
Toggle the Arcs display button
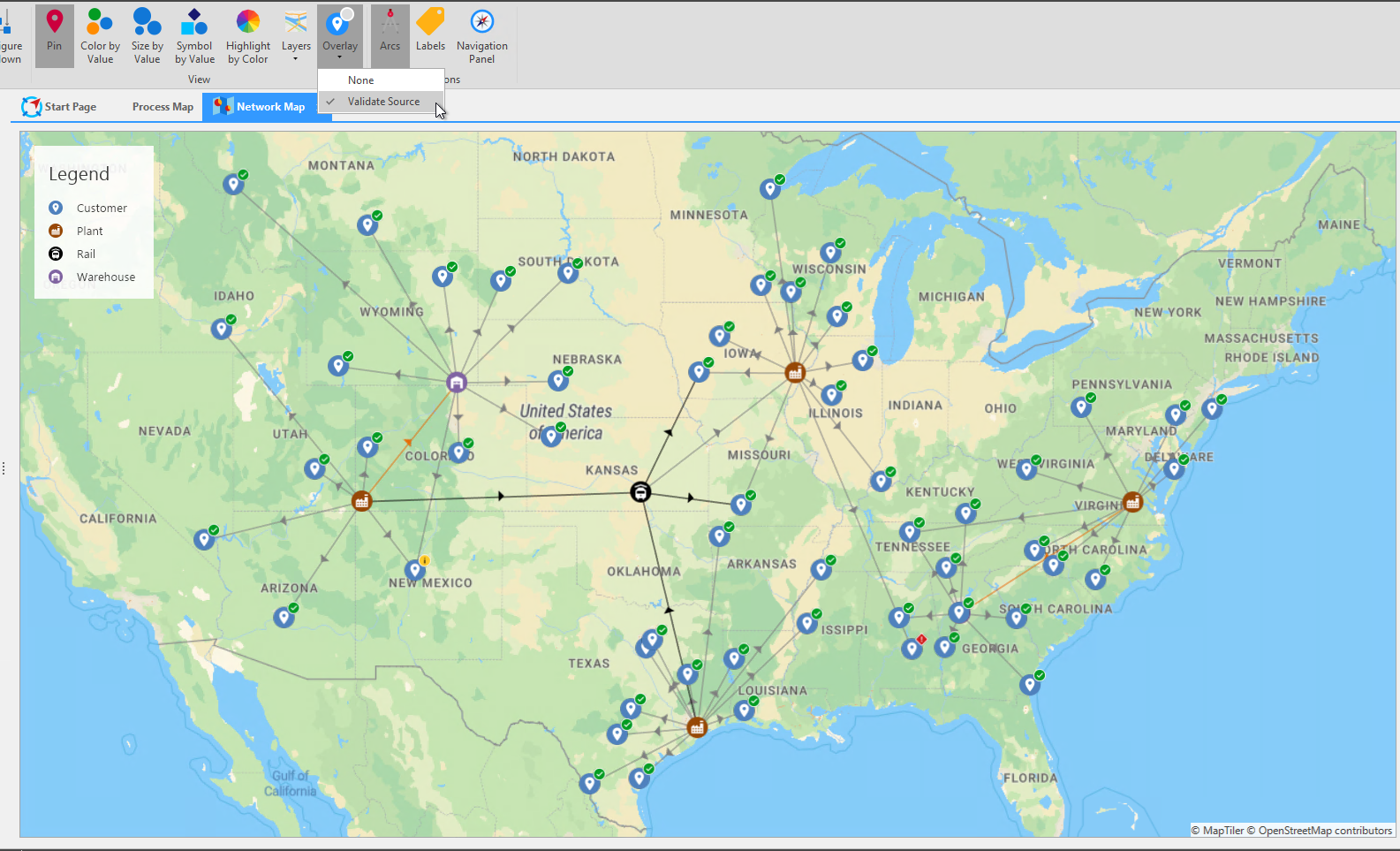pos(390,35)
